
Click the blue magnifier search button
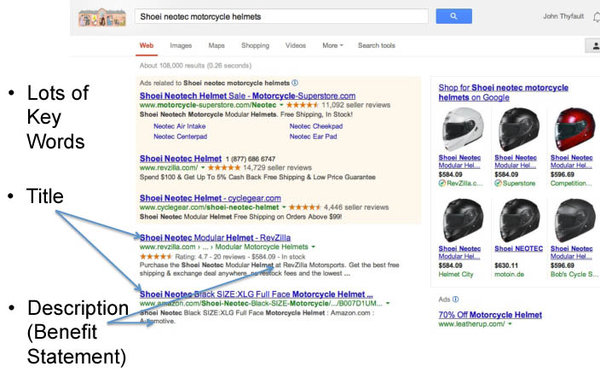[x=453, y=16]
